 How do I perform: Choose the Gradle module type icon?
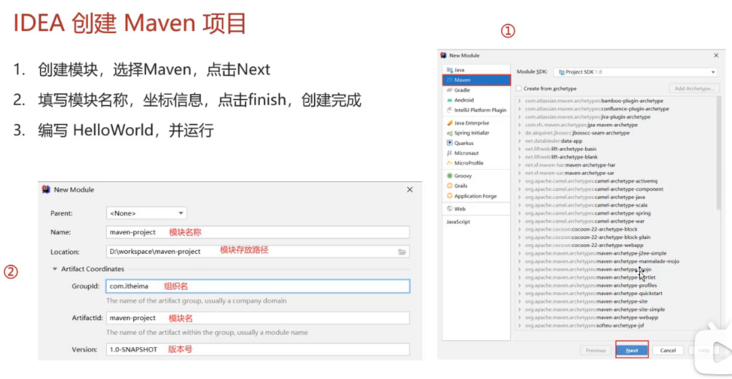coord(450,90)
